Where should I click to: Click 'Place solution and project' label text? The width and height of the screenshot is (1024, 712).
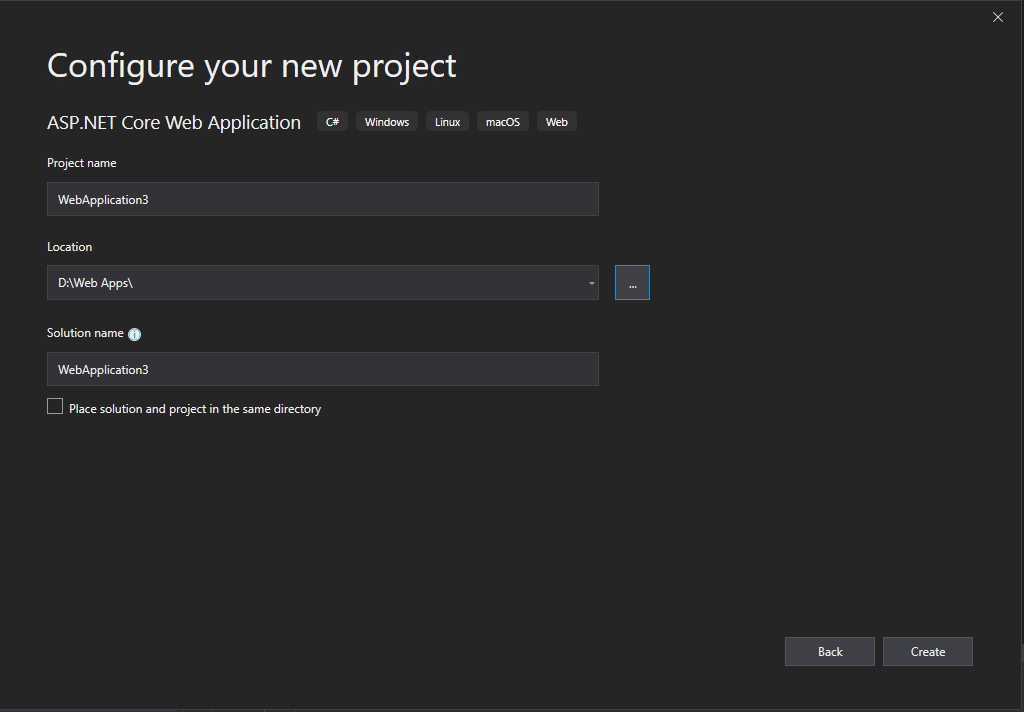[x=195, y=409]
